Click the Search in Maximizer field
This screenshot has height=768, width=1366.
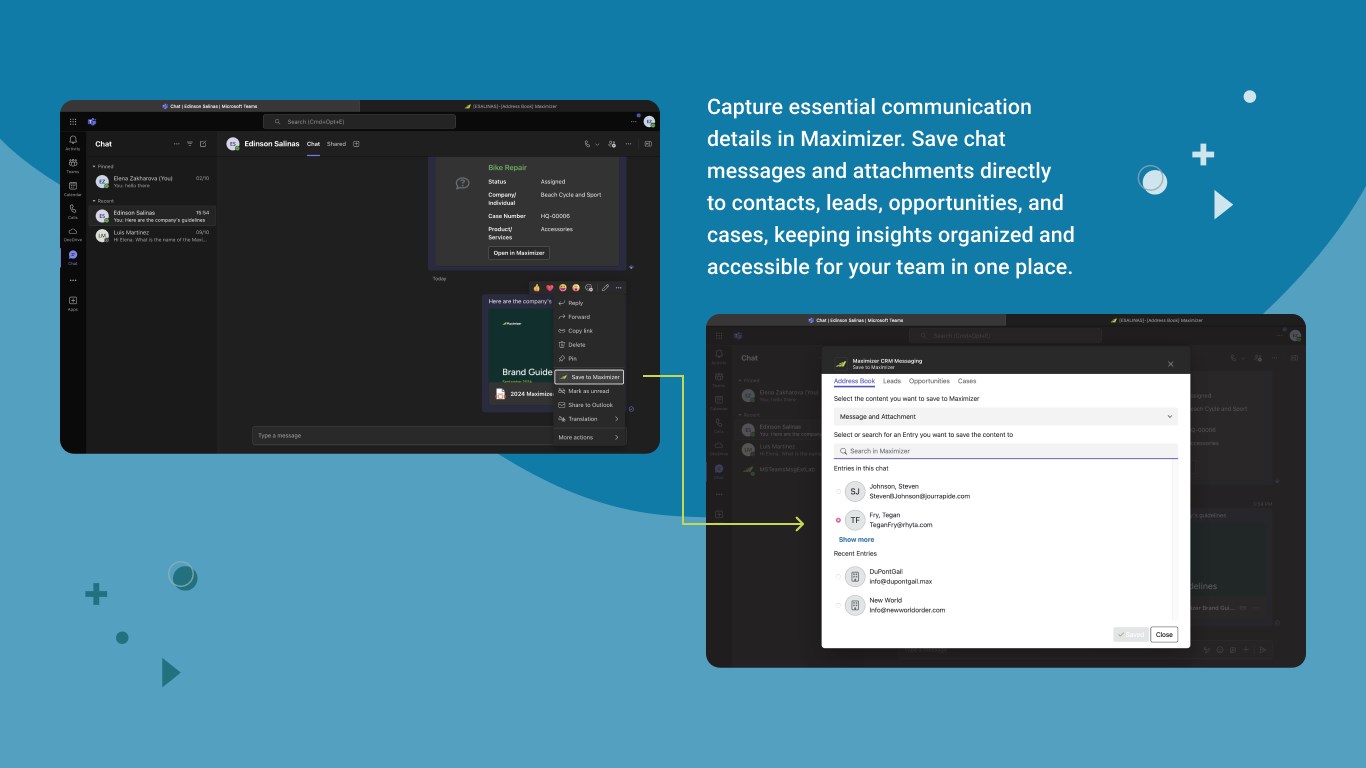click(x=1006, y=451)
